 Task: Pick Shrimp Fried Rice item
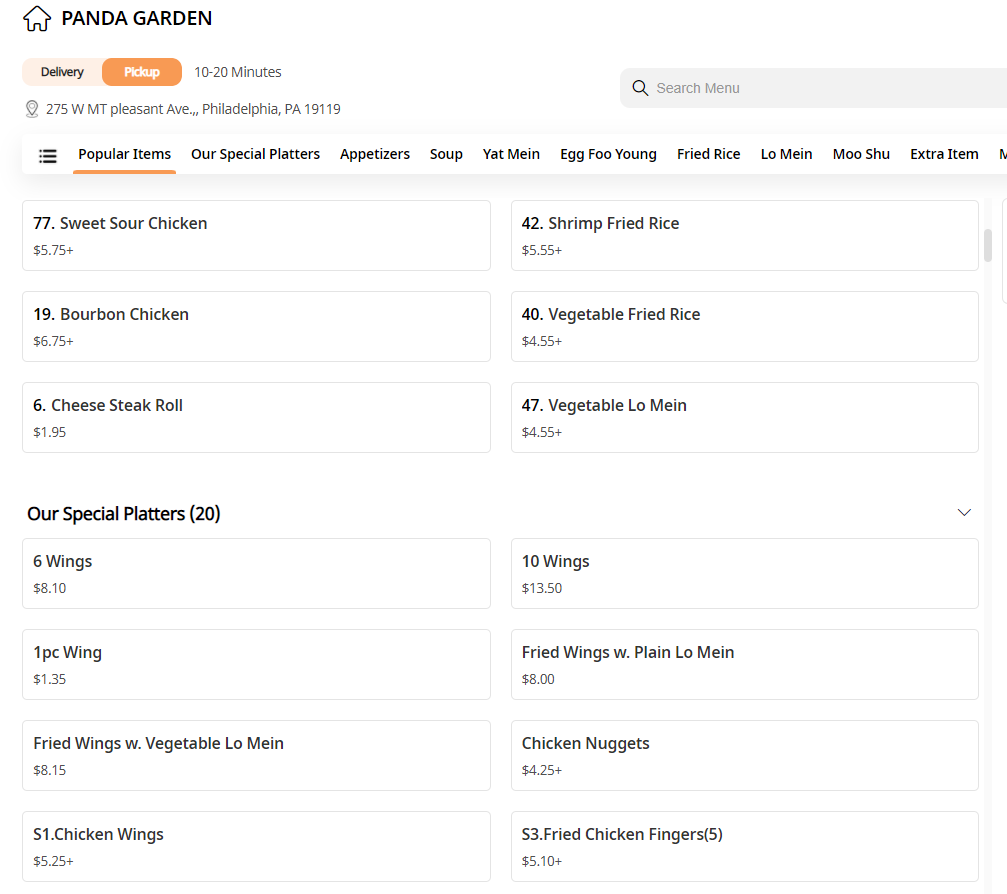tap(744, 235)
